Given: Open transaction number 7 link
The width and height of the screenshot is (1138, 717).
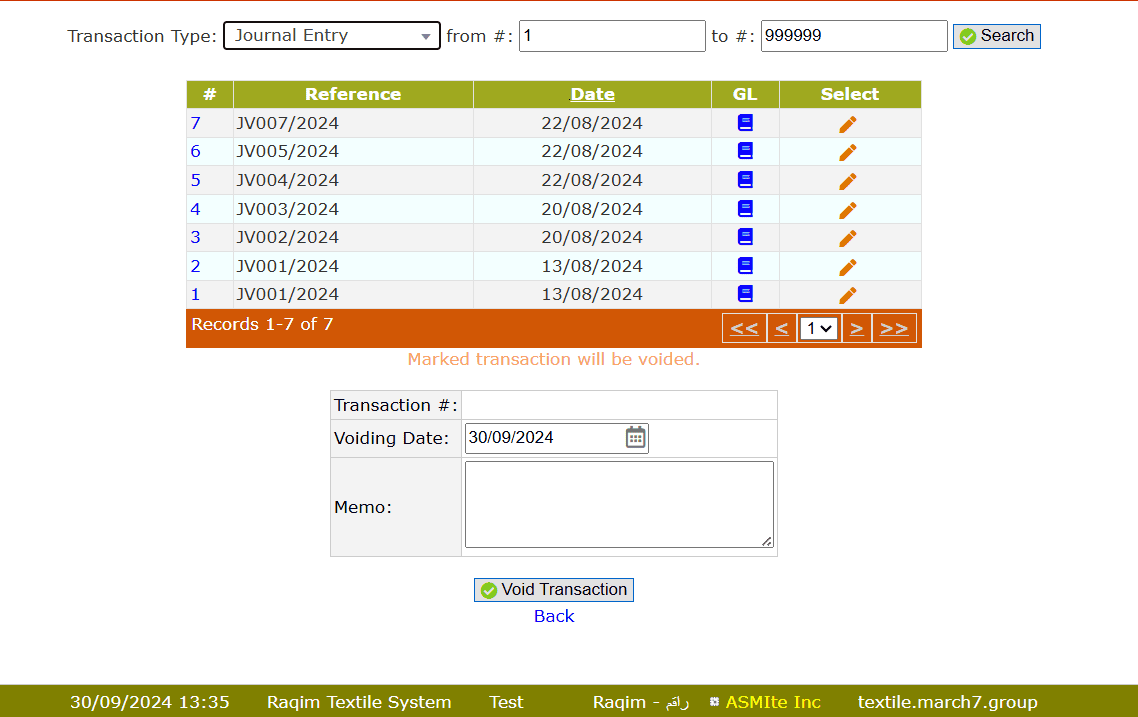Looking at the screenshot, I should (196, 123).
